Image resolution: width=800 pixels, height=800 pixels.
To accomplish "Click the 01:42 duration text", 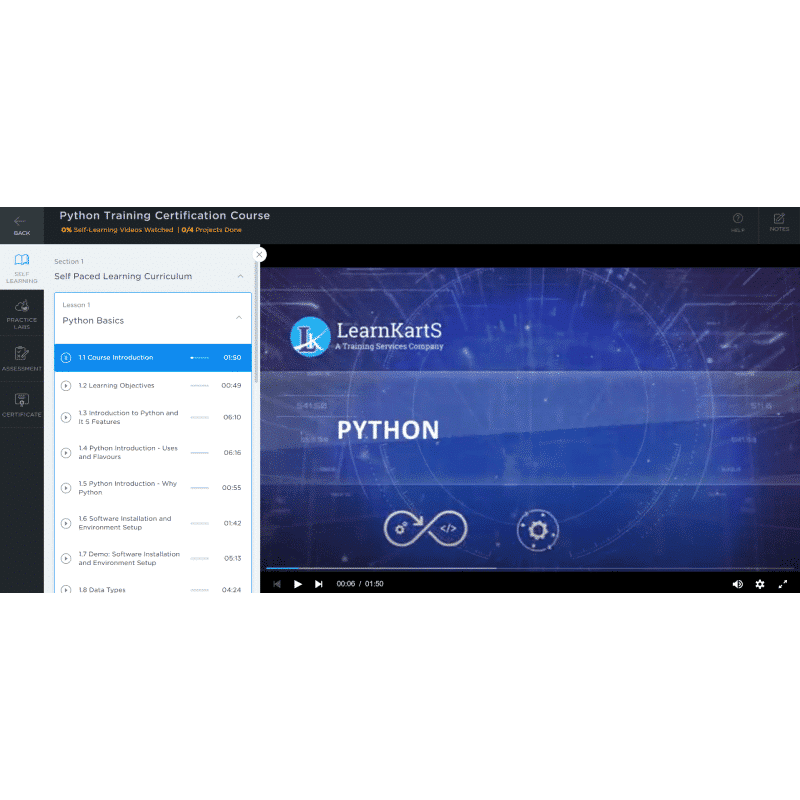I will pyautogui.click(x=232, y=523).
